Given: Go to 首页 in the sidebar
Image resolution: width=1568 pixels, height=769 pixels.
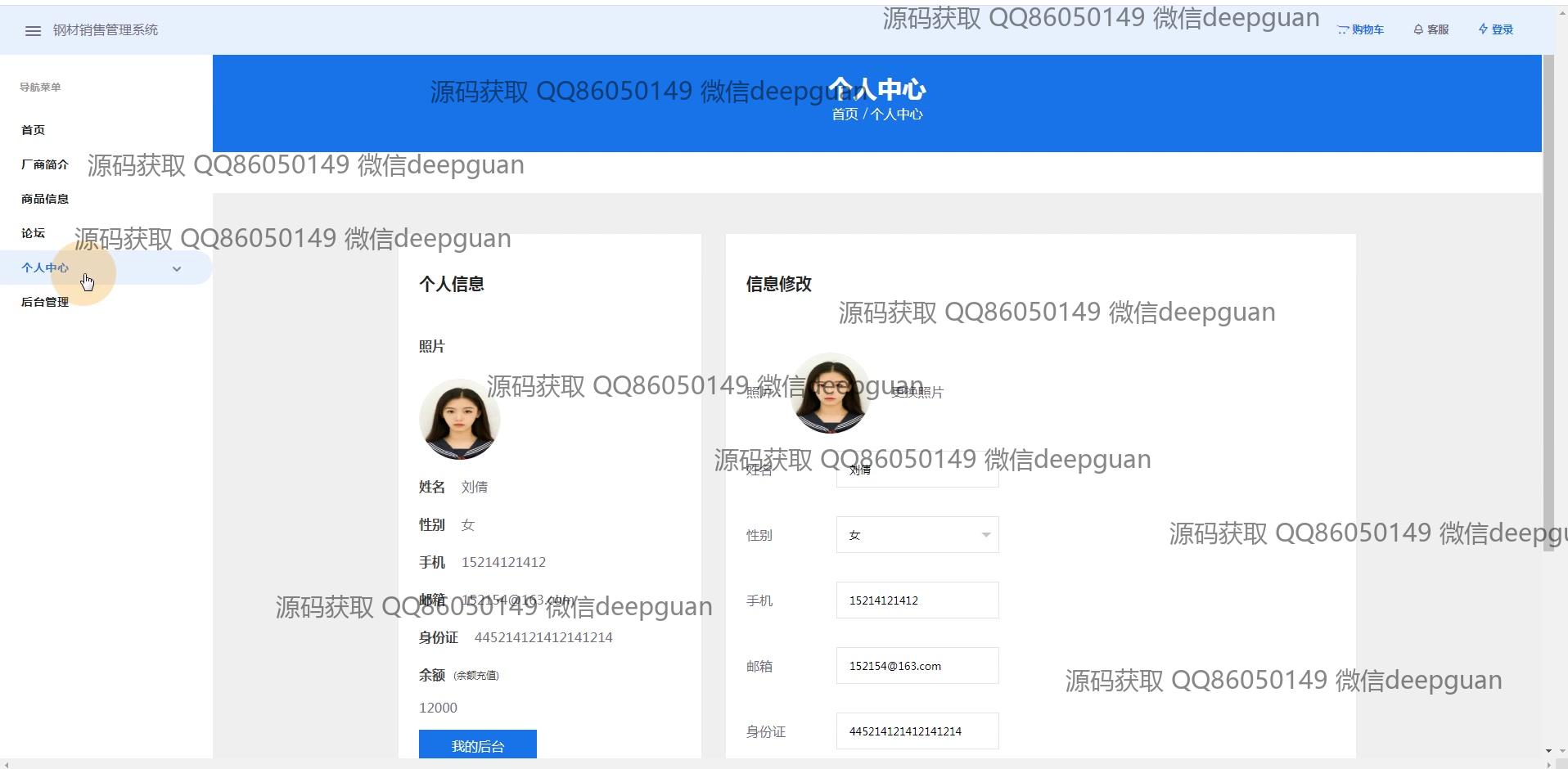Looking at the screenshot, I should (x=34, y=130).
